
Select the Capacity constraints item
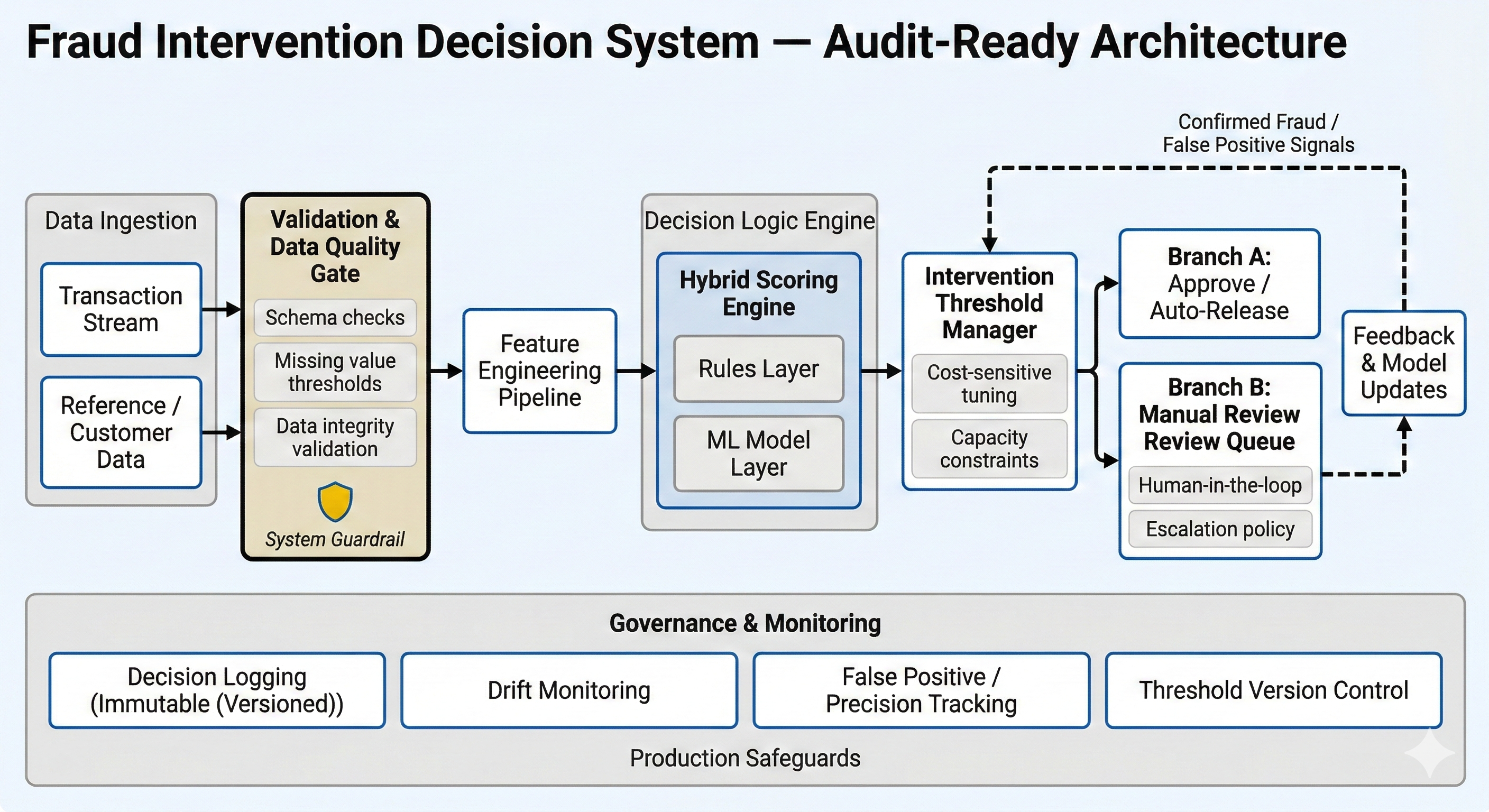point(989,448)
